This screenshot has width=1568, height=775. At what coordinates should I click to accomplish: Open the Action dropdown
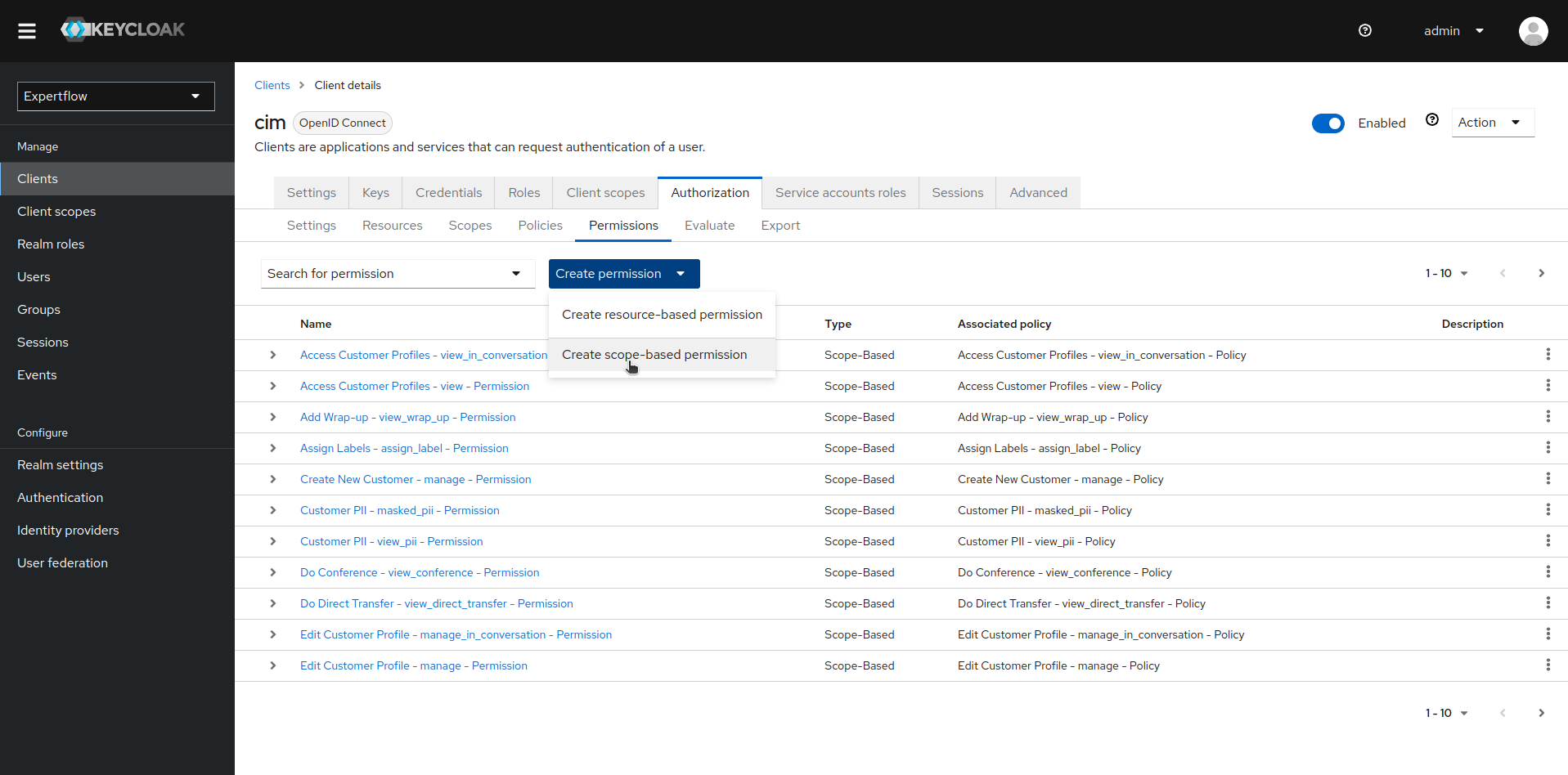[1491, 123]
